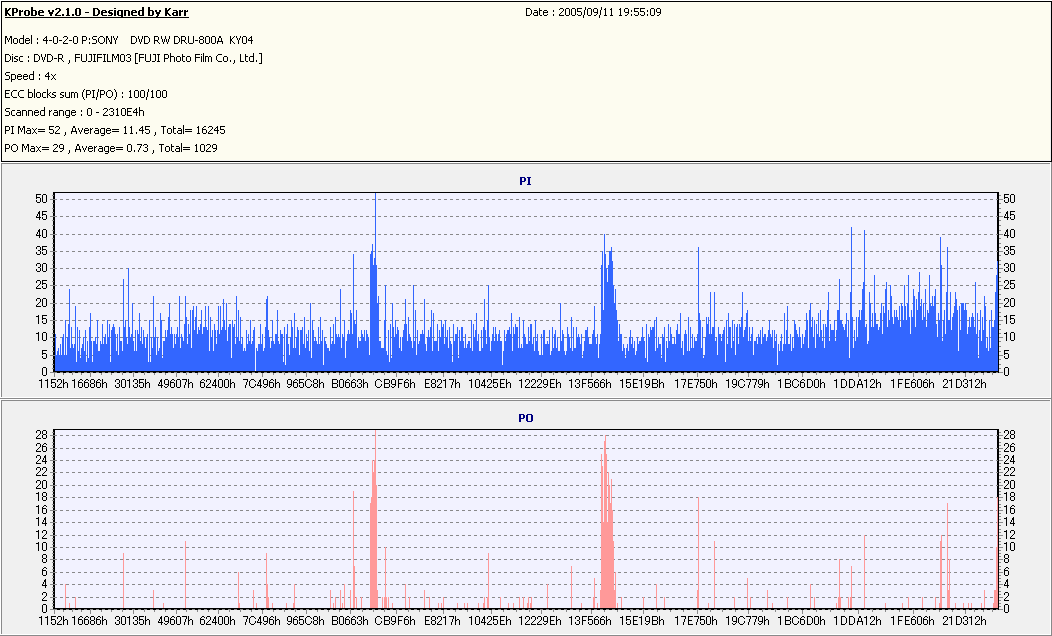Click the "PO" chart title
This screenshot has height=636, width=1052.
[x=525, y=418]
